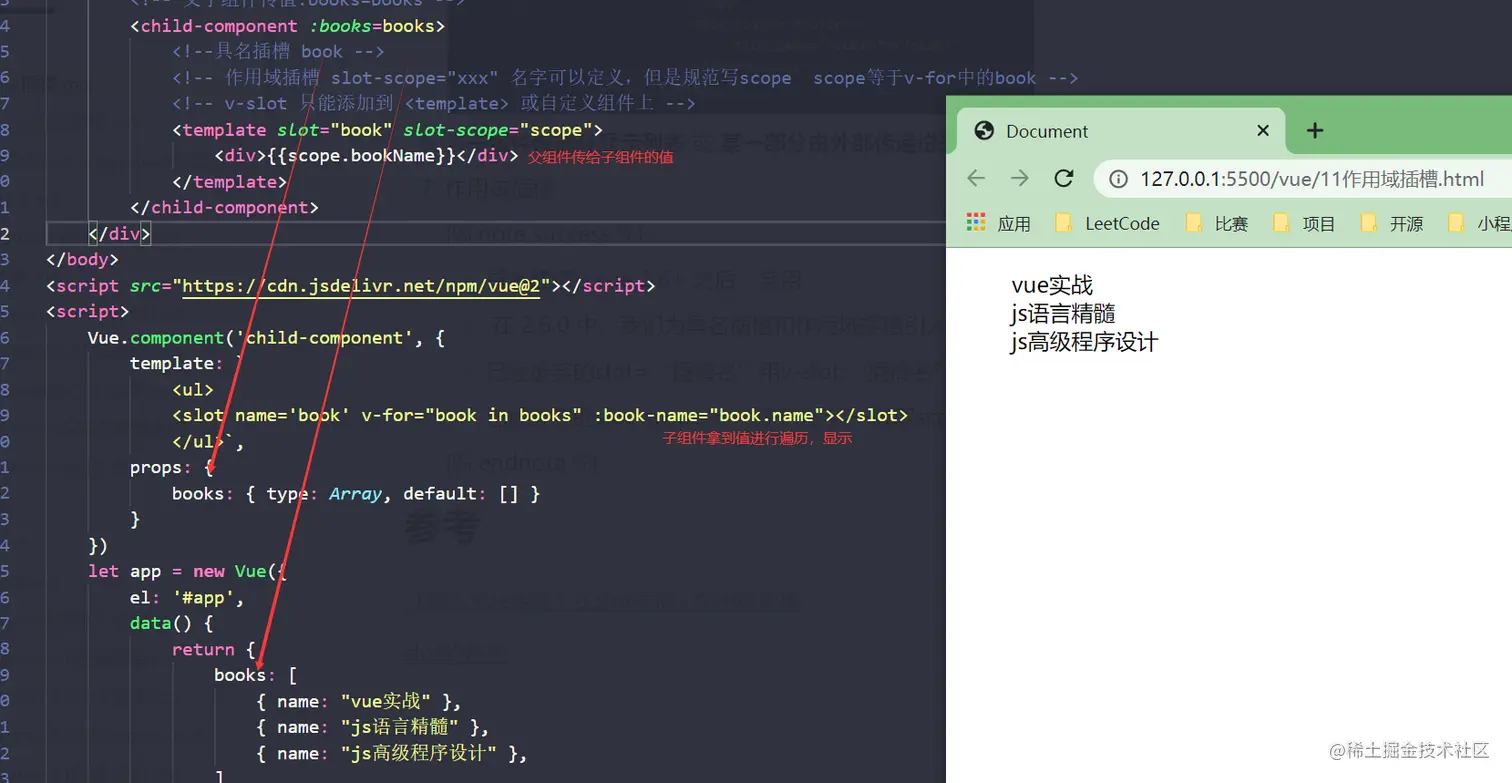The height and width of the screenshot is (783, 1512).
Task: Click the { name: "js语言精髓" } code line
Action: (x=373, y=727)
